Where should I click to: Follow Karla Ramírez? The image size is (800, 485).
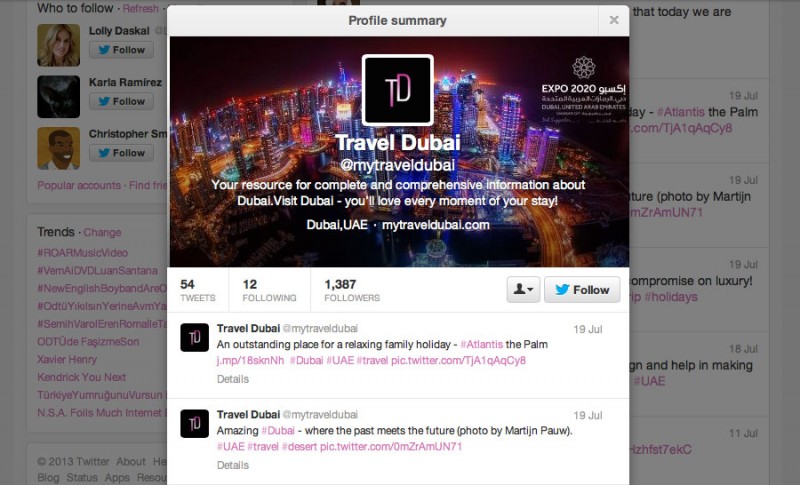(121, 101)
